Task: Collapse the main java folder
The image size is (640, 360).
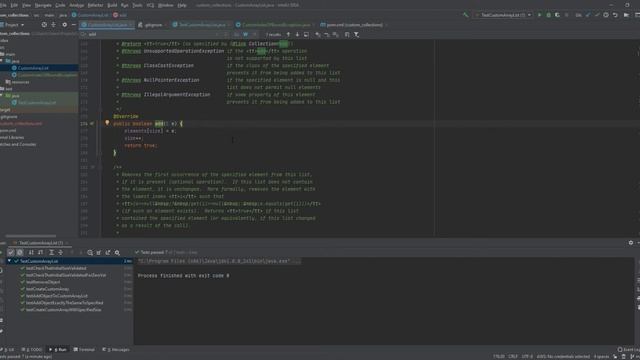Action: click(2, 61)
